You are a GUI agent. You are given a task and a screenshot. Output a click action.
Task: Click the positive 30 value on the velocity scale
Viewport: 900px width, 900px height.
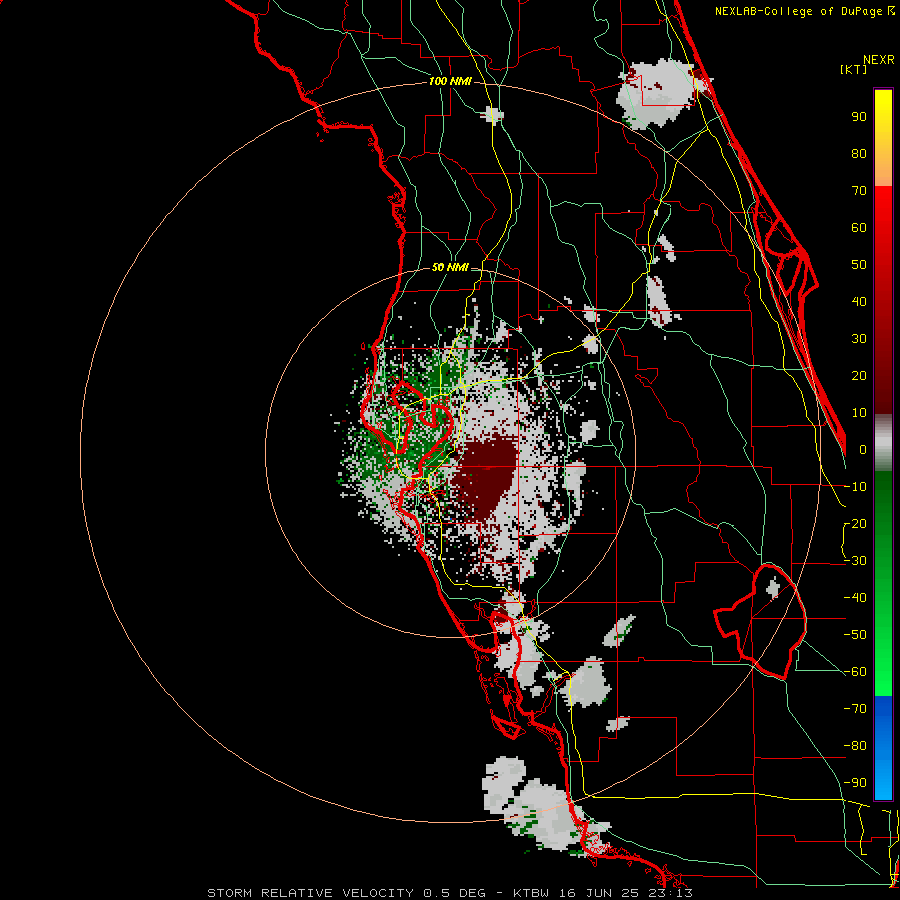pyautogui.click(x=859, y=339)
